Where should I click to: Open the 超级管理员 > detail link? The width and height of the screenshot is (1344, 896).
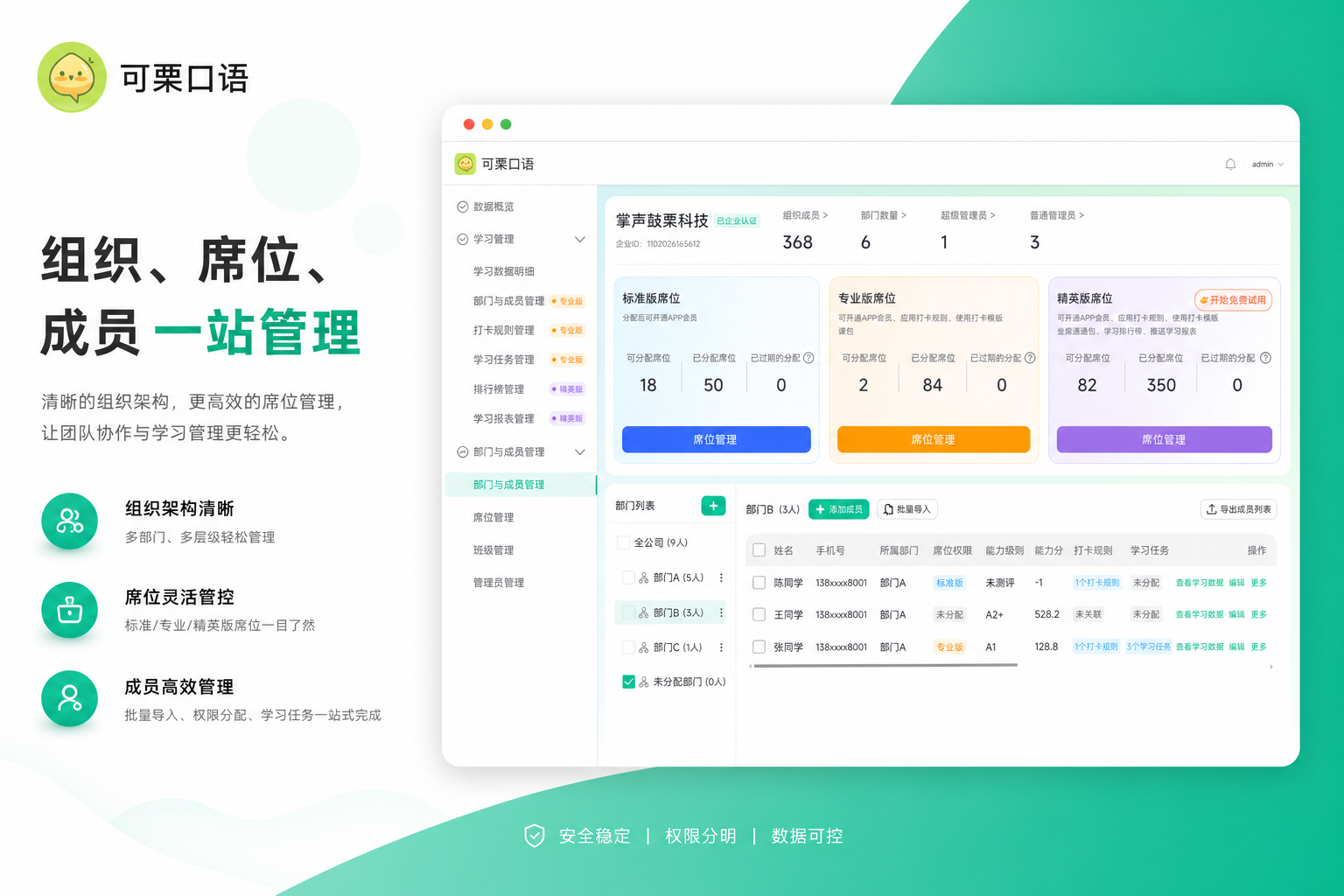968,215
